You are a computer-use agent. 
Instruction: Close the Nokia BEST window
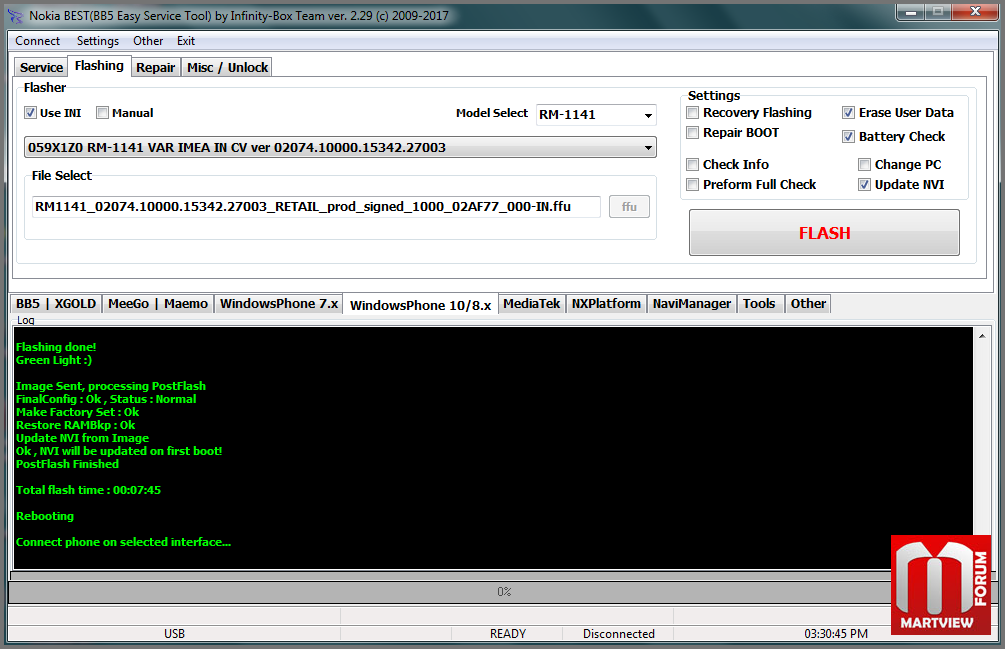coord(975,12)
